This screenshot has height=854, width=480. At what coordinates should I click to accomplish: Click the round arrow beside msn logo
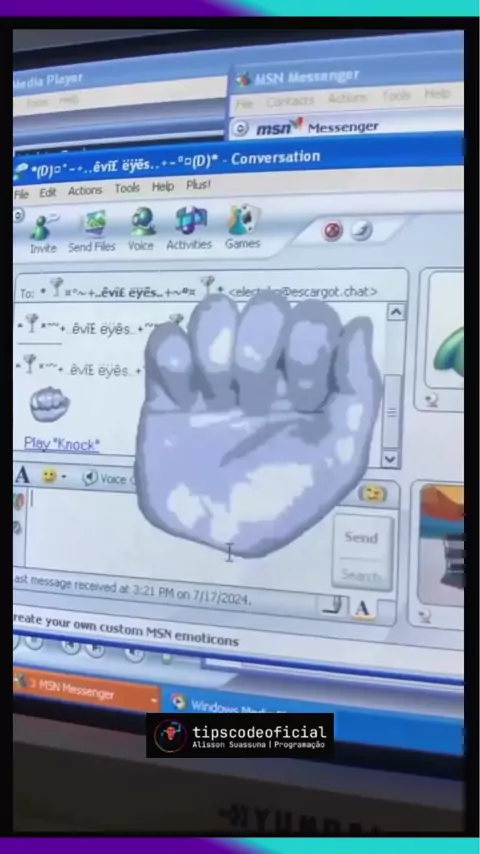(x=239, y=128)
